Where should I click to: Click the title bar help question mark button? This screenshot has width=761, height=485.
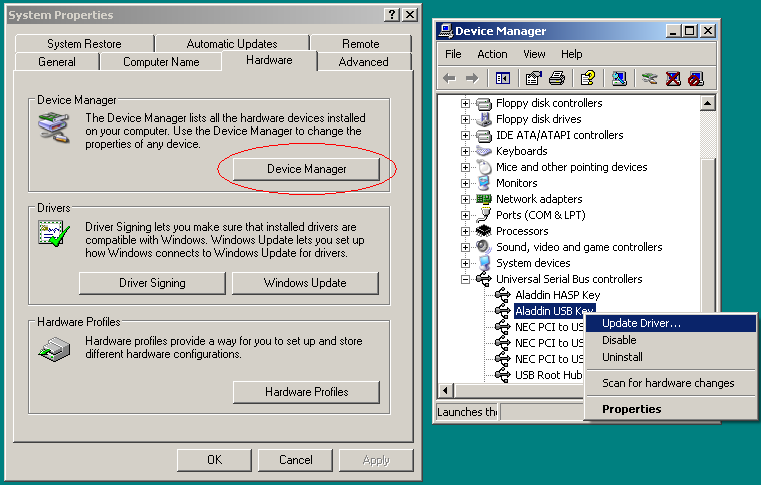391,15
